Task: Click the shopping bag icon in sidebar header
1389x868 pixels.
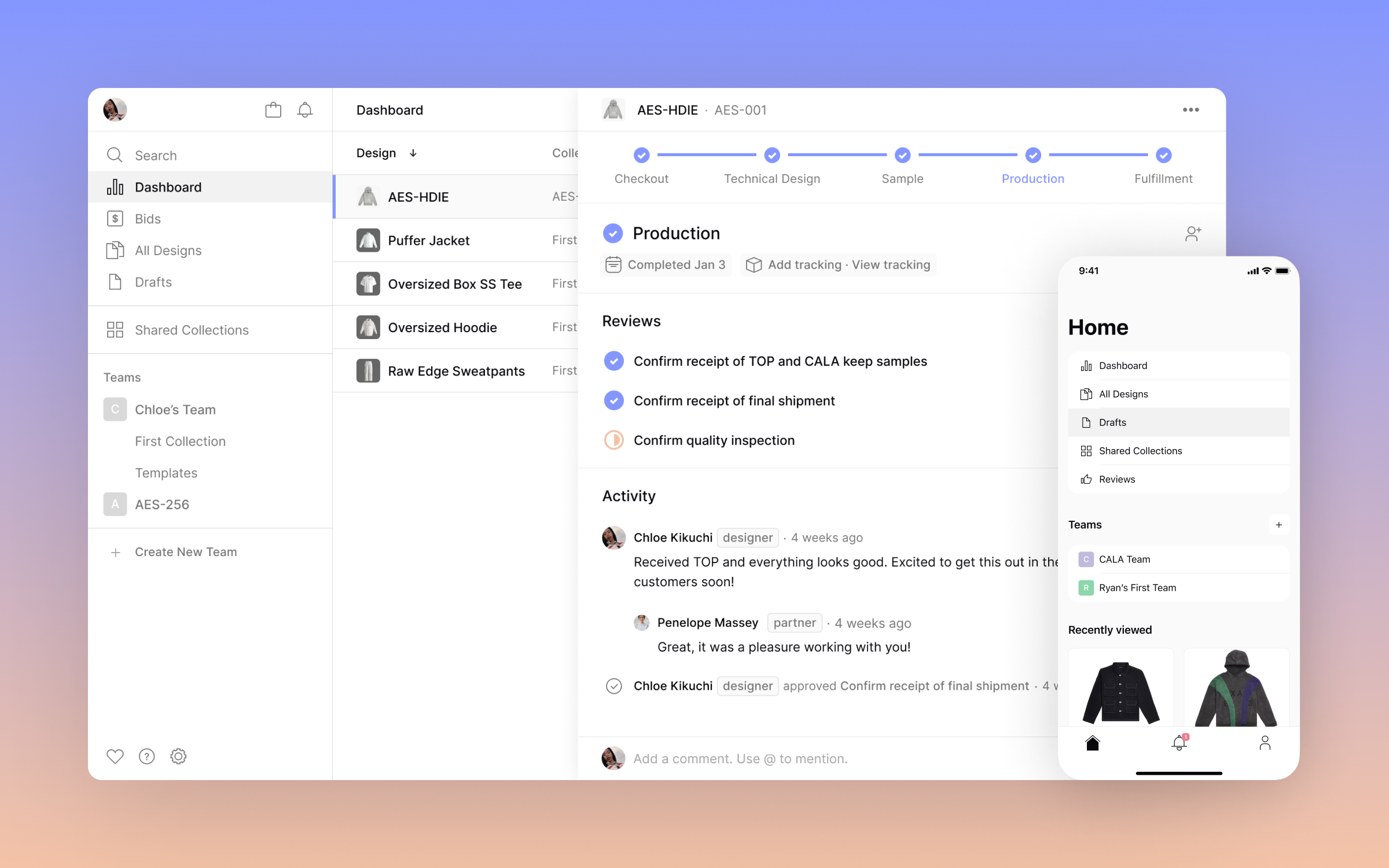Action: tap(273, 110)
